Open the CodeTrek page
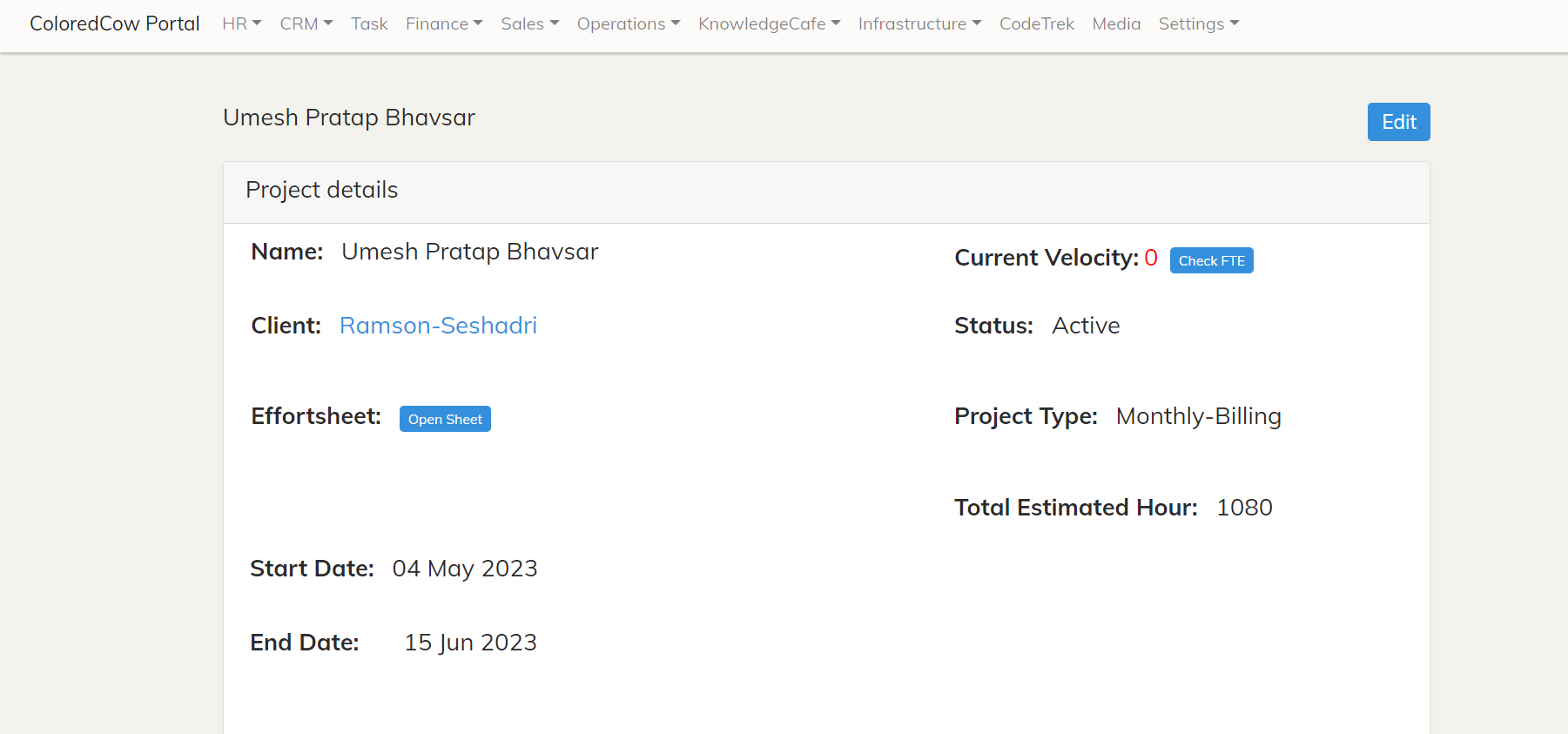The height and width of the screenshot is (734, 1568). coord(1036,24)
